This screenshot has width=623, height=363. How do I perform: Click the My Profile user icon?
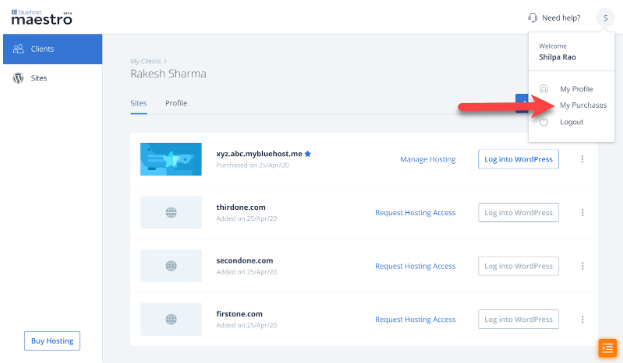pos(544,89)
